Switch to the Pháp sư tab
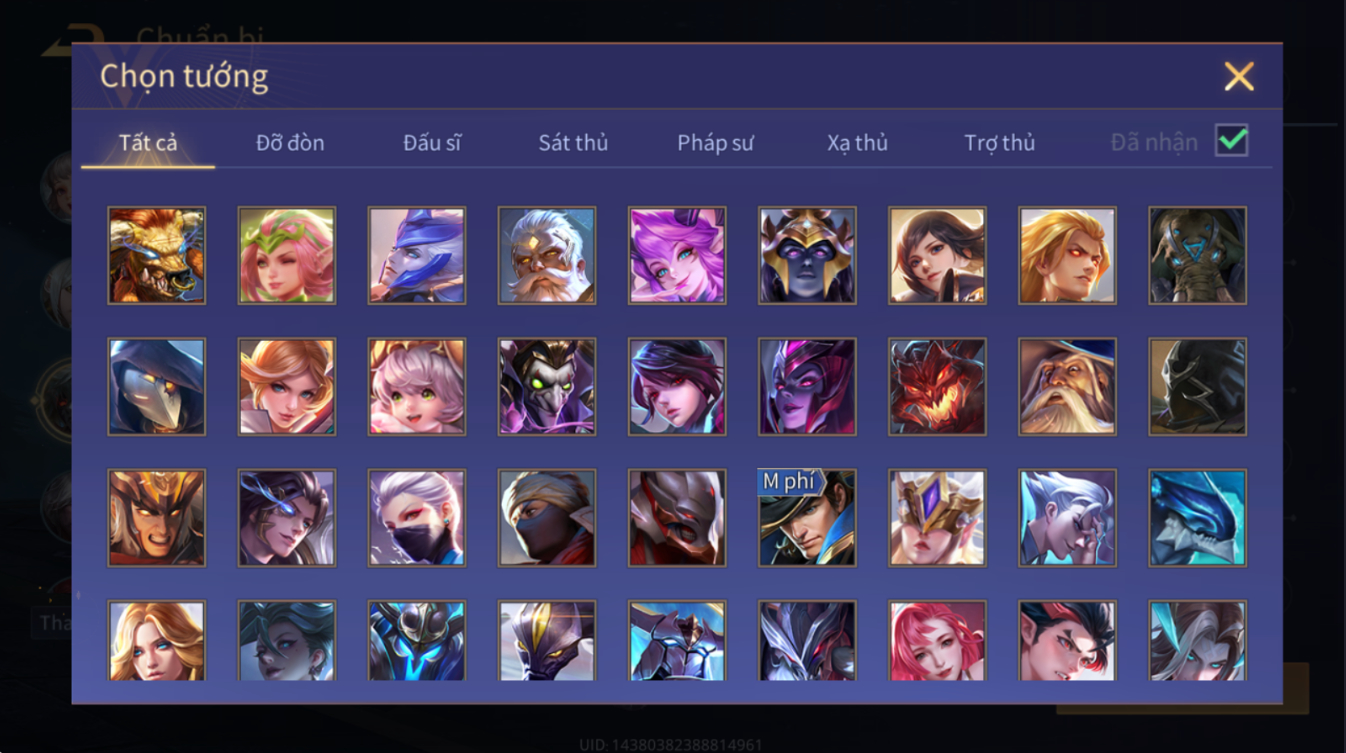 [x=715, y=143]
